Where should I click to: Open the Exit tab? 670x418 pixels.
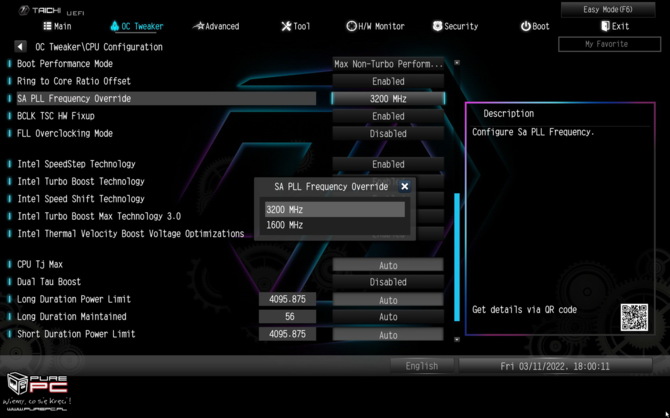(x=615, y=26)
